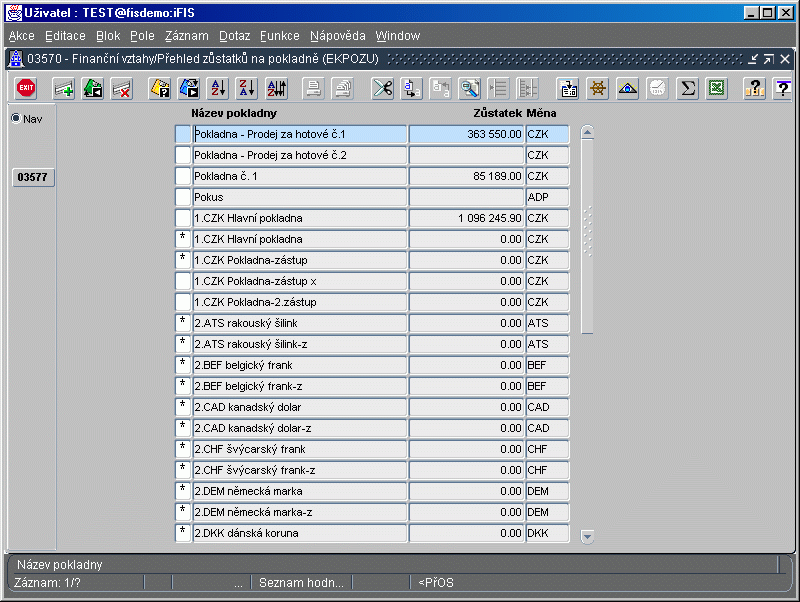The width and height of the screenshot is (800, 602).
Task: Click the 85 189.00 balance field
Action: tap(466, 176)
